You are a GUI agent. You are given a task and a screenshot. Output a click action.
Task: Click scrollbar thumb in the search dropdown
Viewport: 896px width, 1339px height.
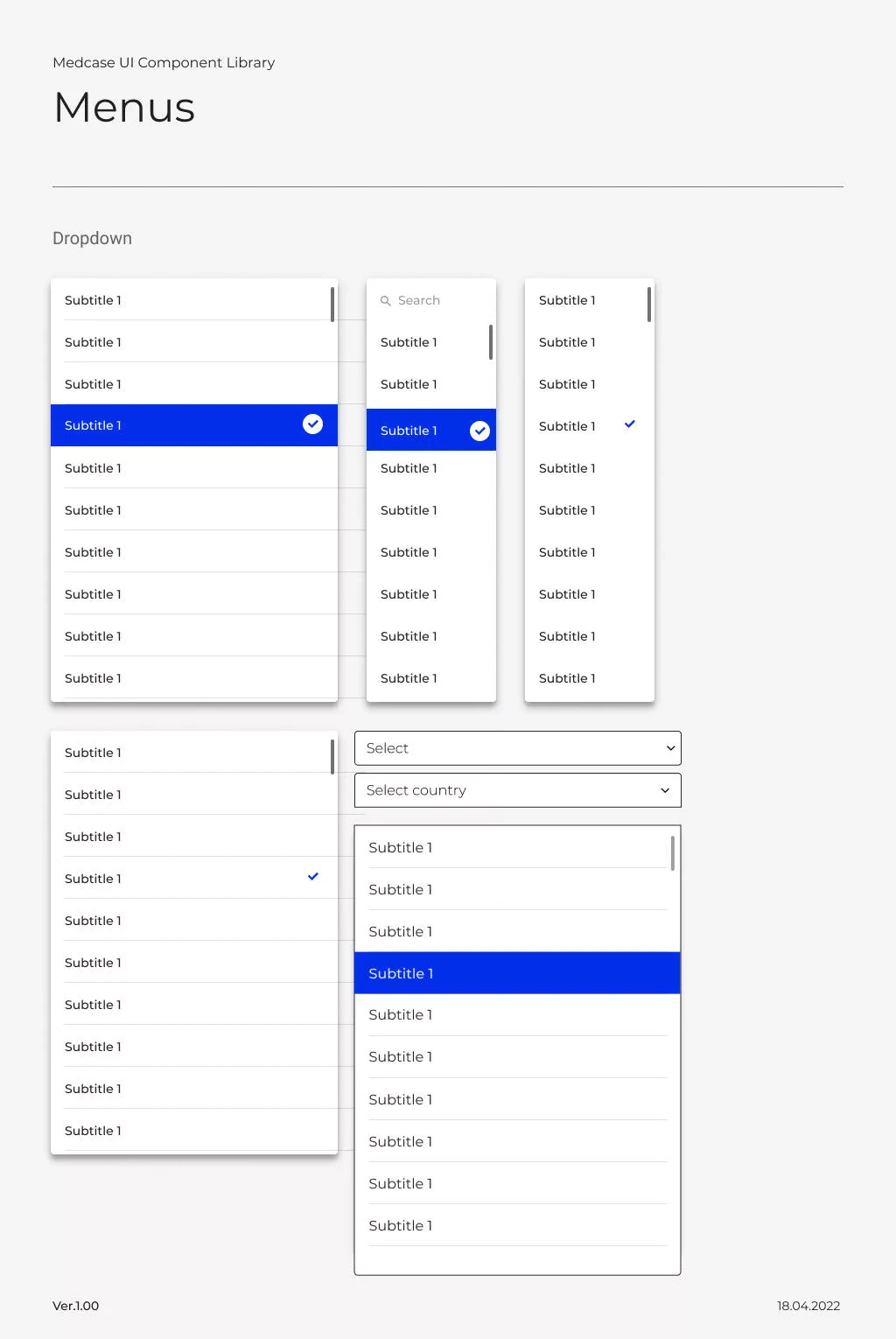(x=491, y=342)
